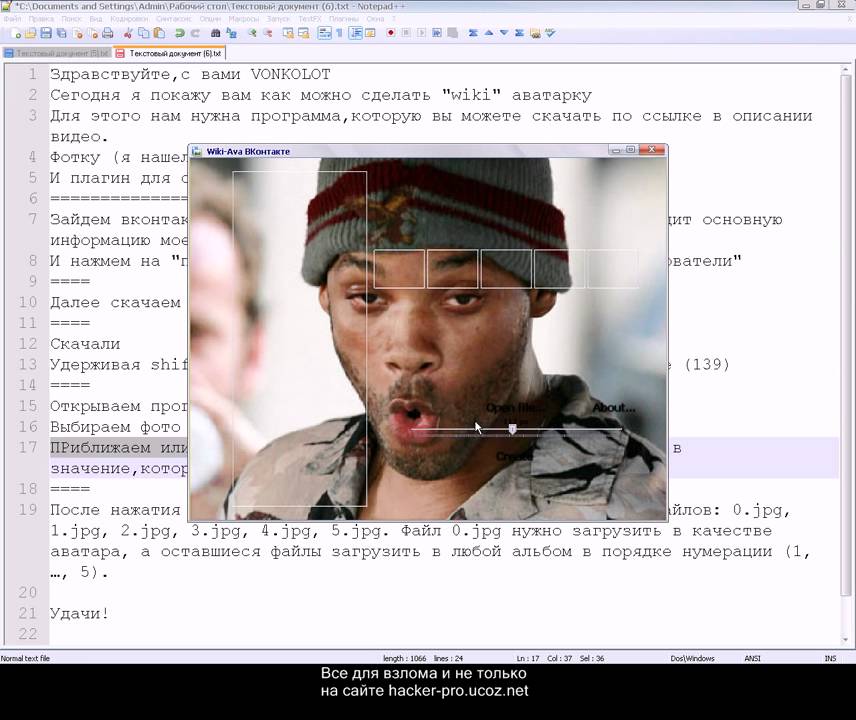Image resolution: width=856 pixels, height=720 pixels.
Task: Open the Плагины menu
Action: tap(344, 19)
